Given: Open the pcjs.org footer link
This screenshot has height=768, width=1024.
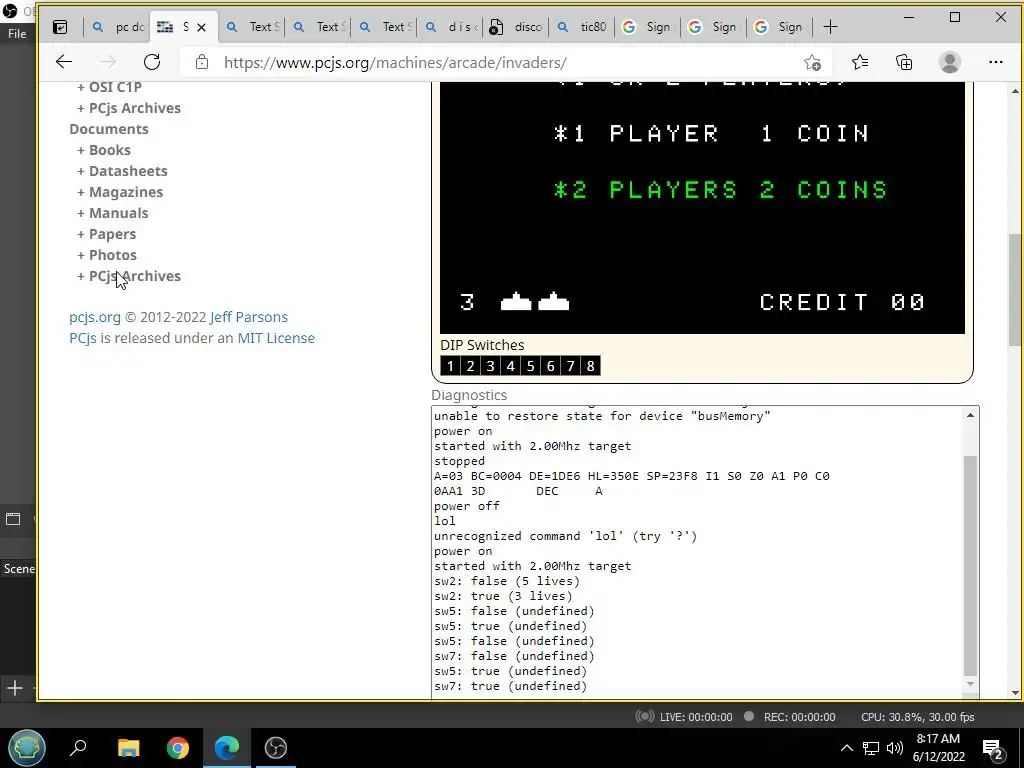Looking at the screenshot, I should [x=95, y=317].
